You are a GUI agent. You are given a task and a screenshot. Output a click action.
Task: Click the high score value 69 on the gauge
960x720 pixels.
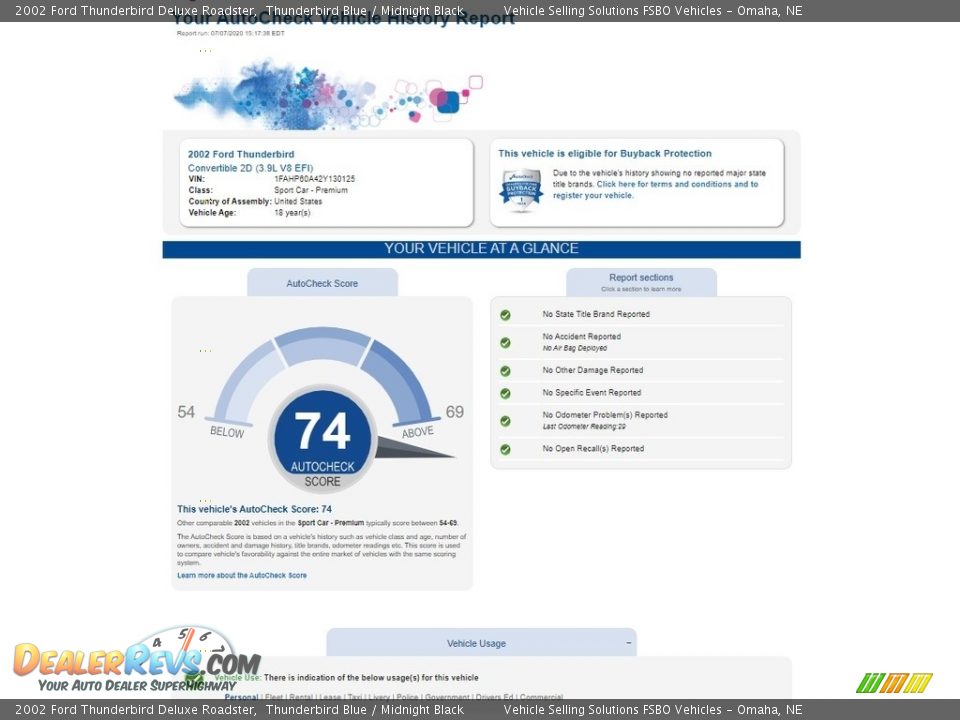pyautogui.click(x=454, y=412)
